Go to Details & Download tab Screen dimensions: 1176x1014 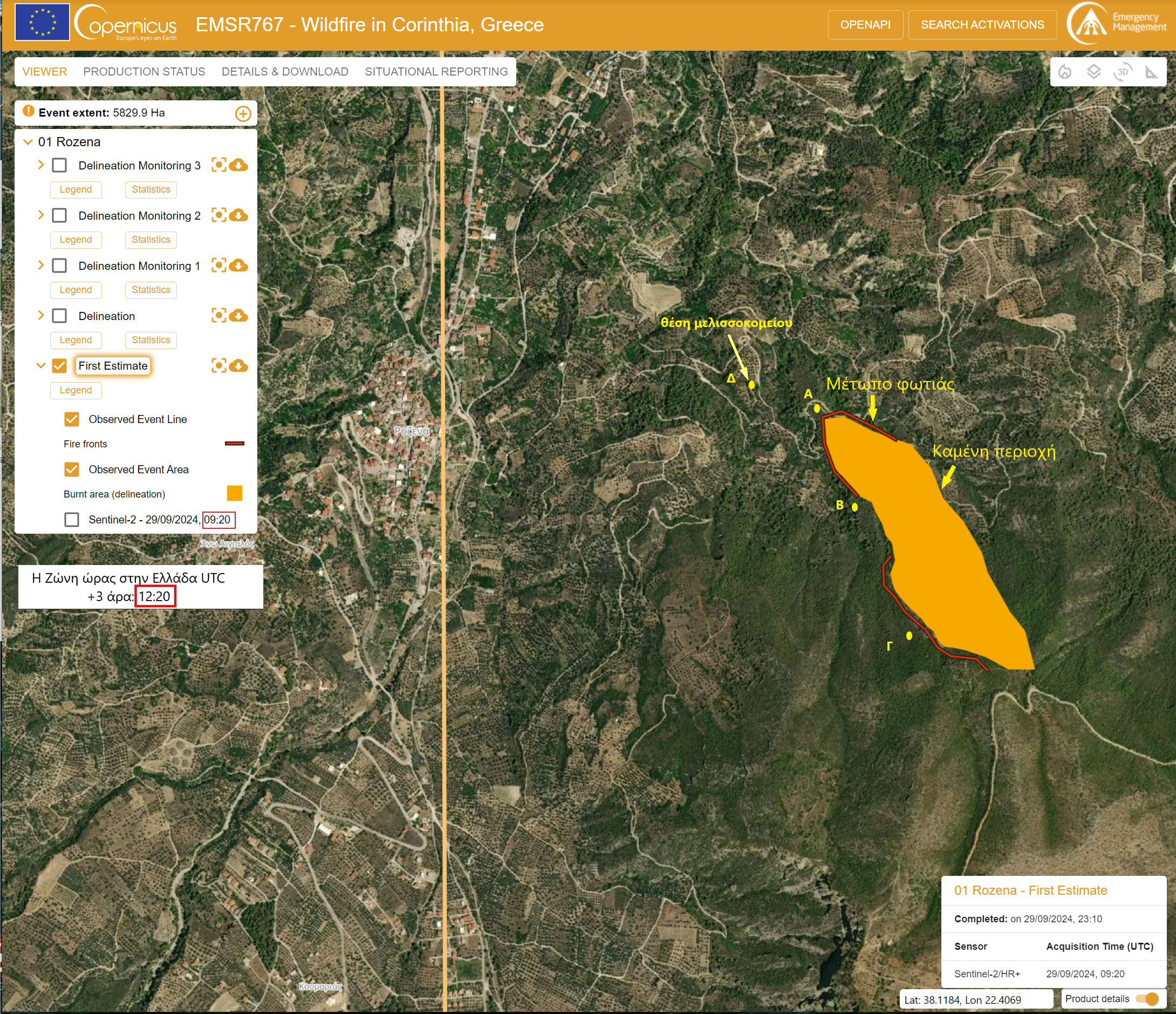(x=285, y=72)
